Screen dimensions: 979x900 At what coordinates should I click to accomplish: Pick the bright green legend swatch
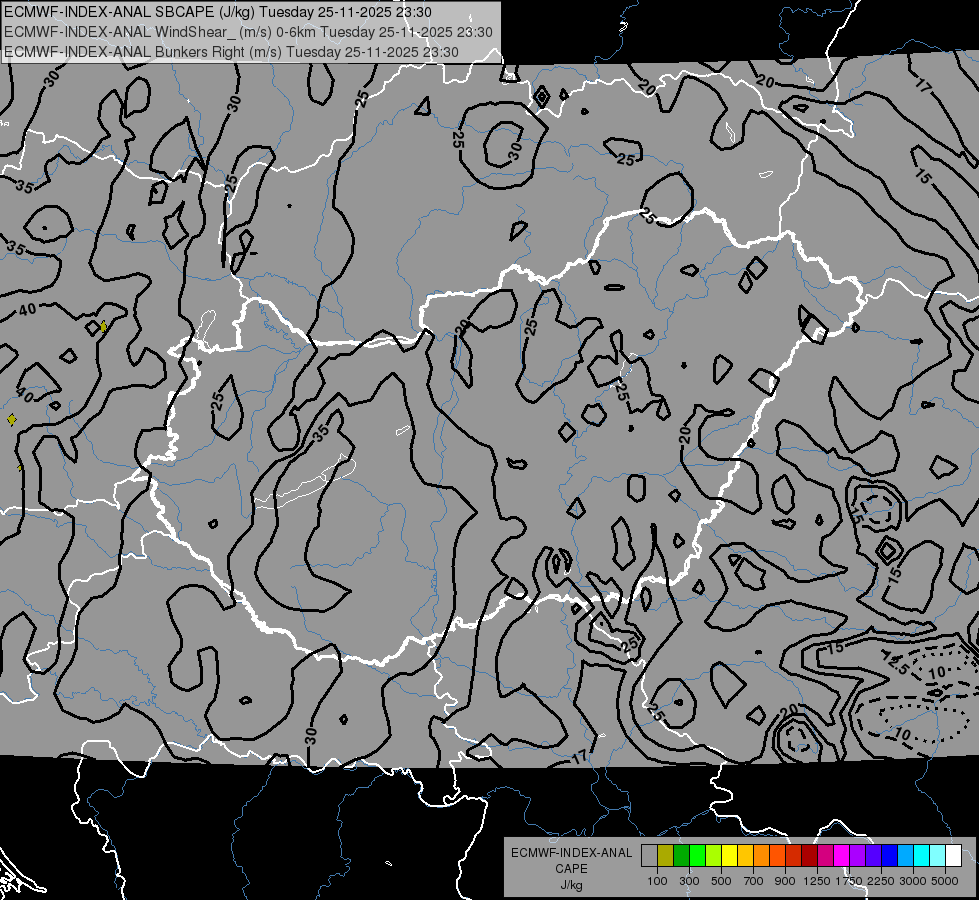697,855
